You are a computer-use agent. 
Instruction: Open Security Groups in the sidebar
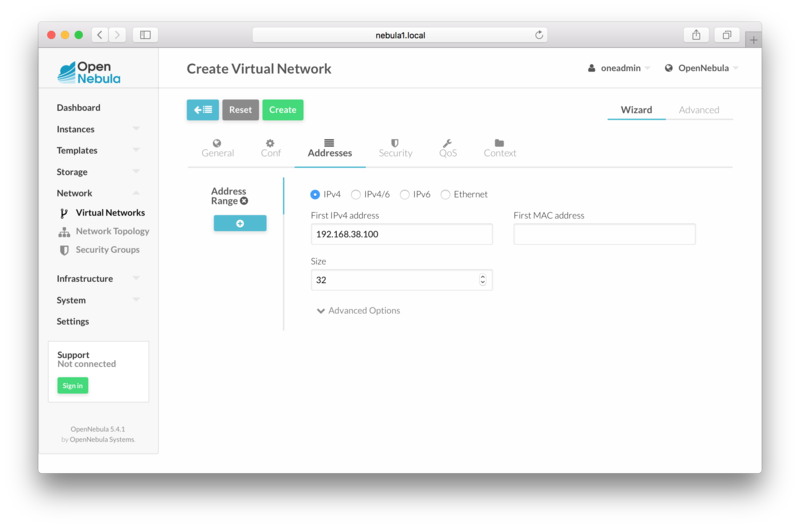(107, 250)
